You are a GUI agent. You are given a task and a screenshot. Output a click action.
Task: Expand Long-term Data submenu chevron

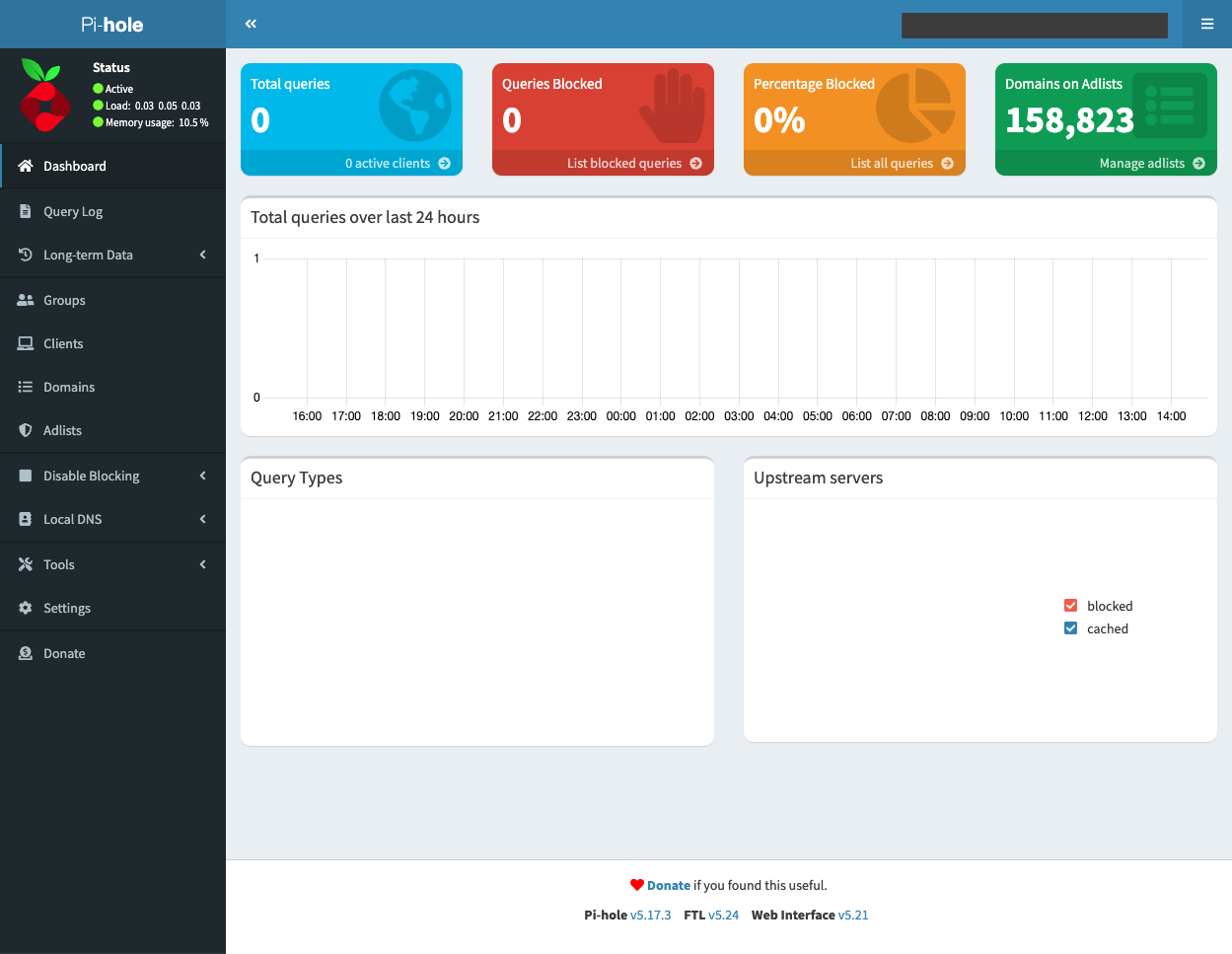[203, 255]
